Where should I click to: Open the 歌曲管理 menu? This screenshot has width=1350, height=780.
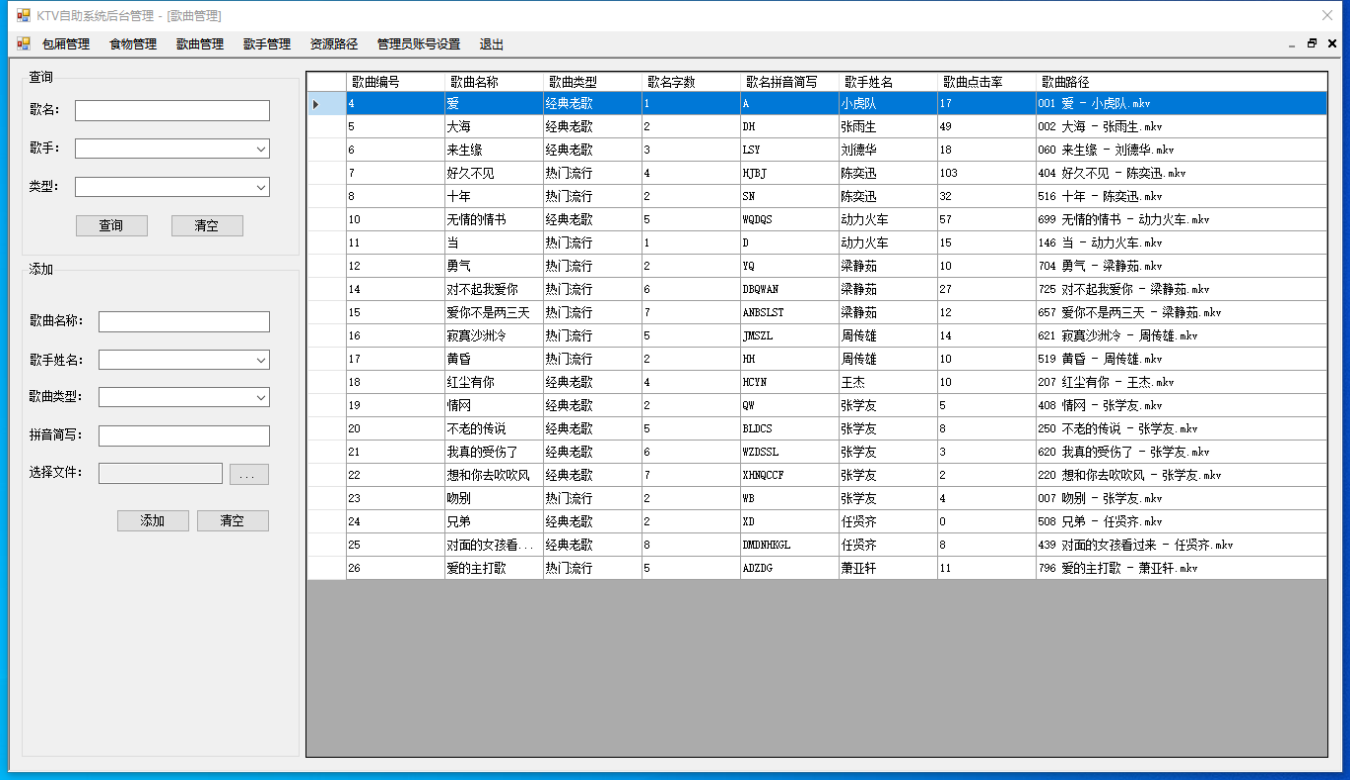(200, 44)
